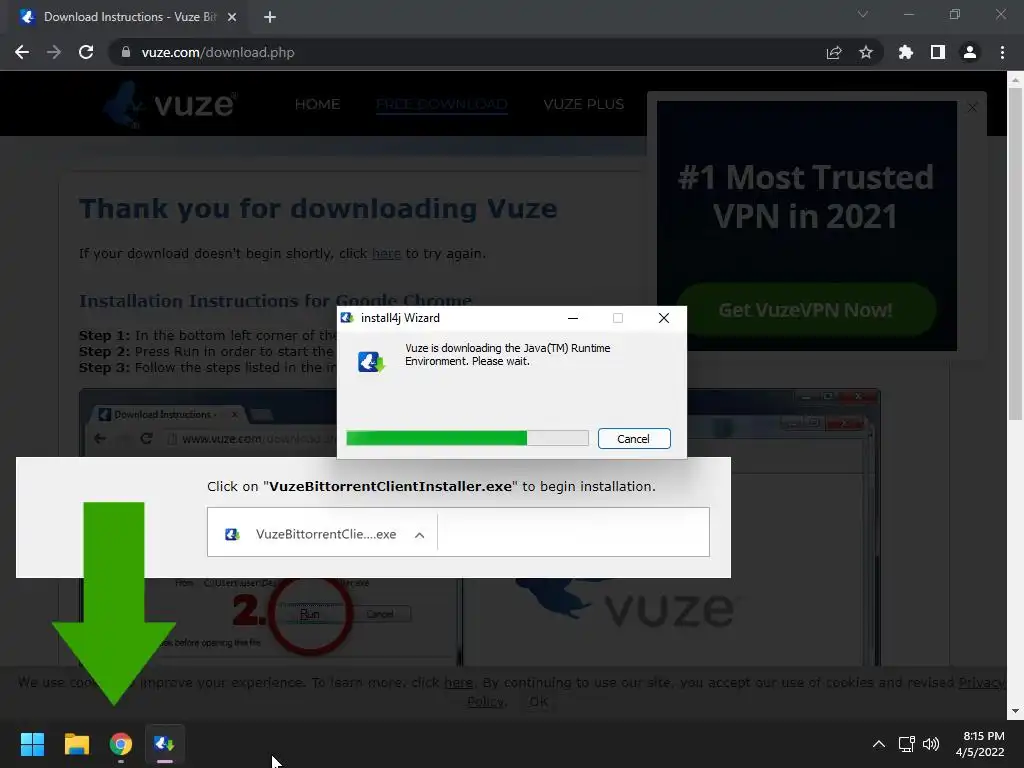This screenshot has width=1024, height=768.
Task: Click the install4j download progress bar
Action: point(467,438)
